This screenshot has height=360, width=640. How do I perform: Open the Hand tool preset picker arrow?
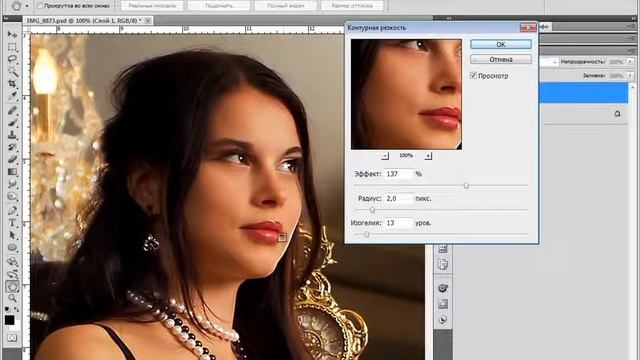click(27, 6)
